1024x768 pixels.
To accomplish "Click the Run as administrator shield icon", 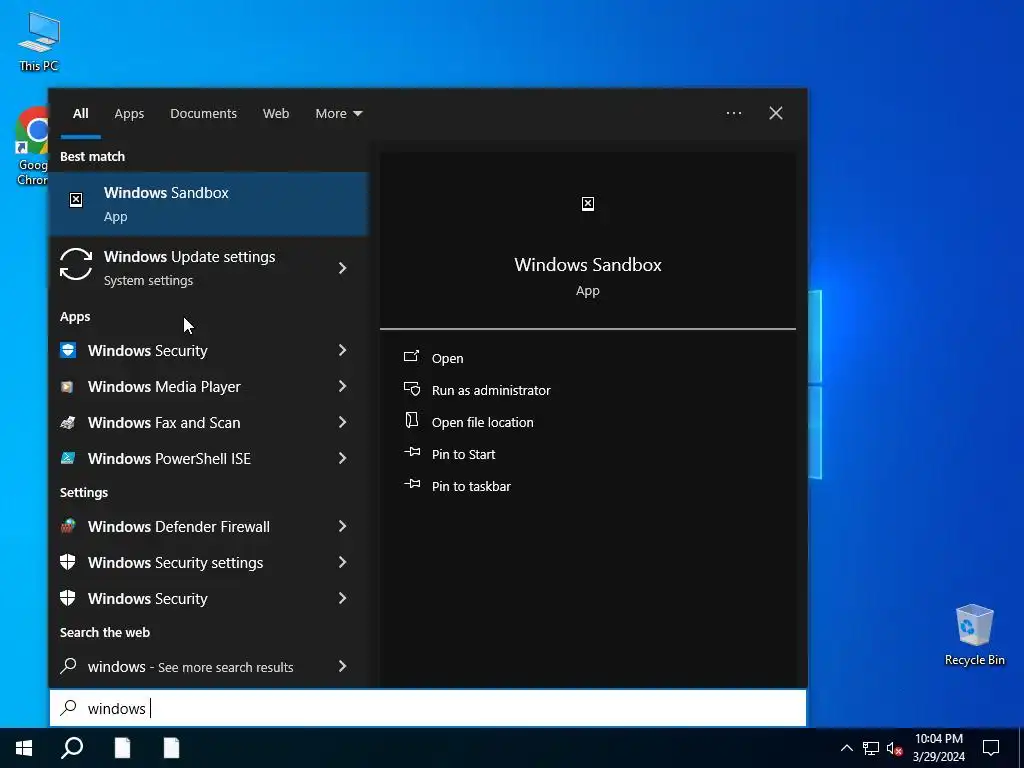I will [411, 389].
